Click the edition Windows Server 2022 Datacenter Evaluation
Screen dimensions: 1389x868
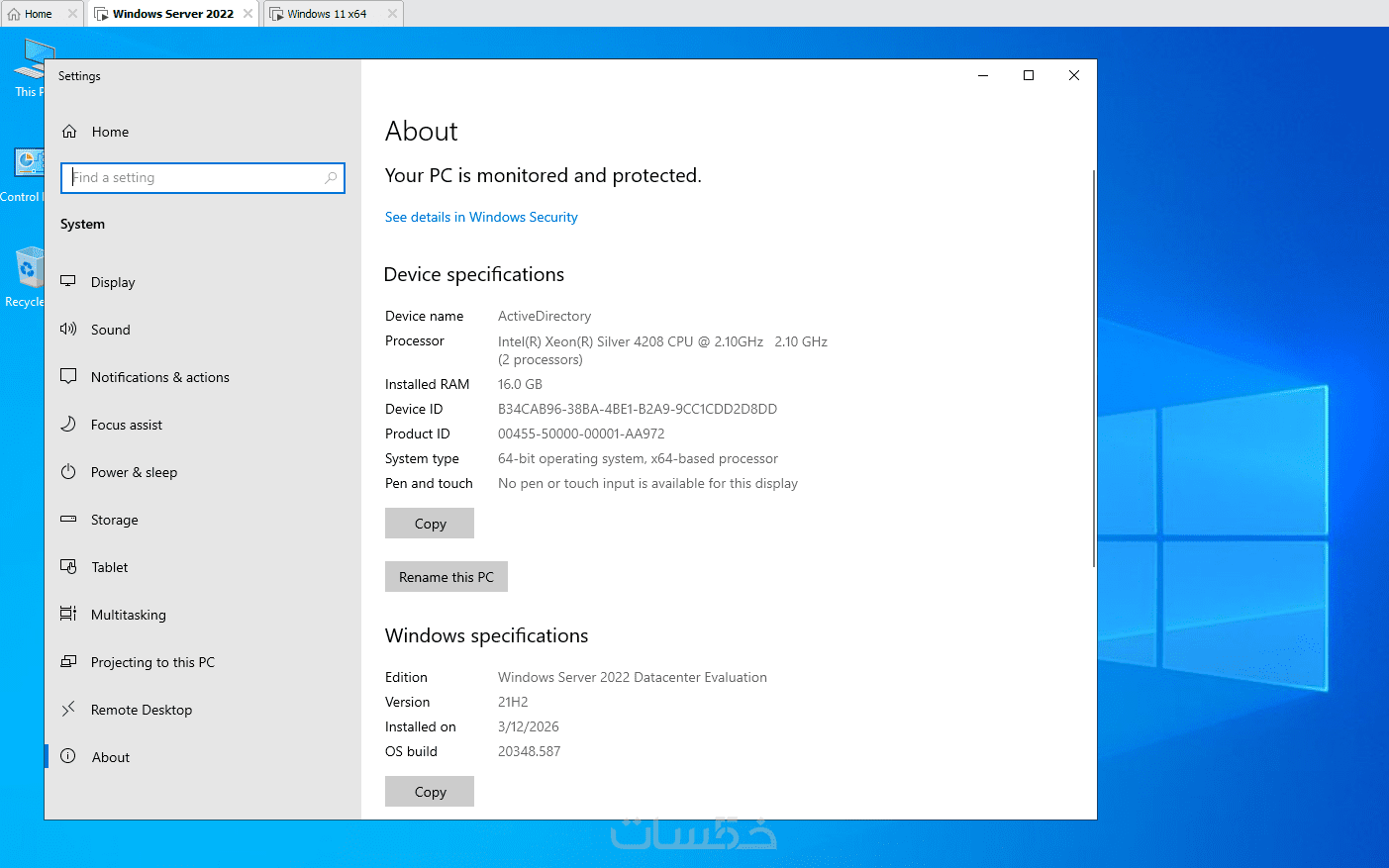(633, 677)
